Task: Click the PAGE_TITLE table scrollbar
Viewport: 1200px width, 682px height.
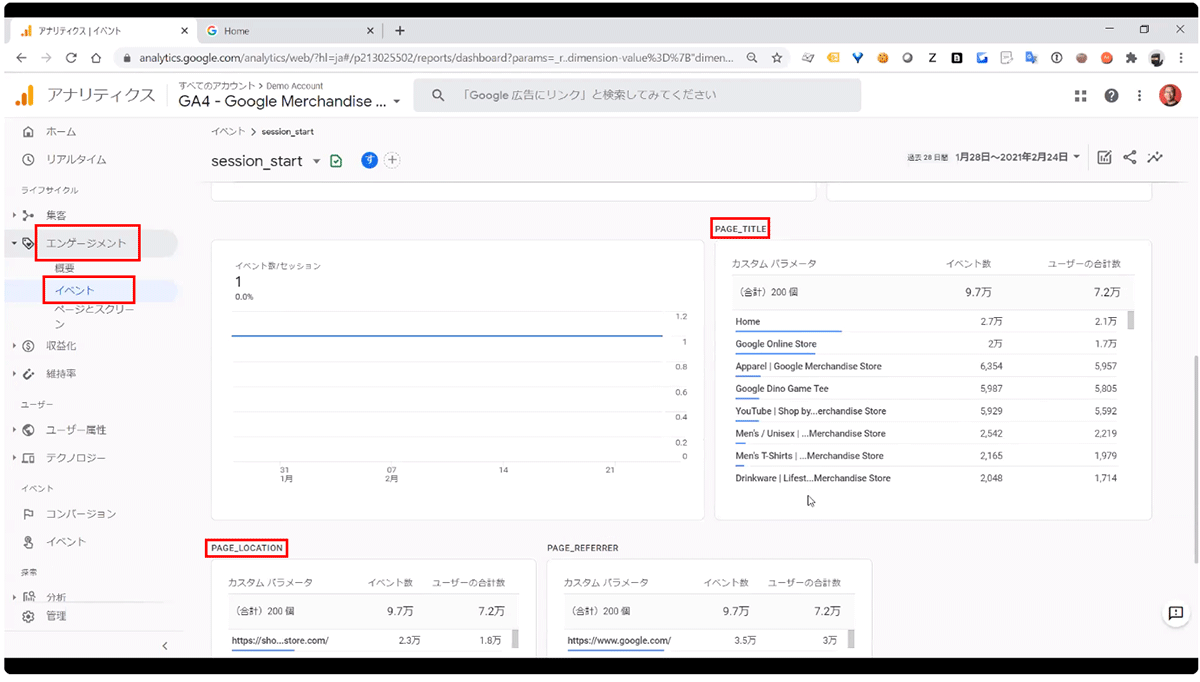Action: 1132,320
